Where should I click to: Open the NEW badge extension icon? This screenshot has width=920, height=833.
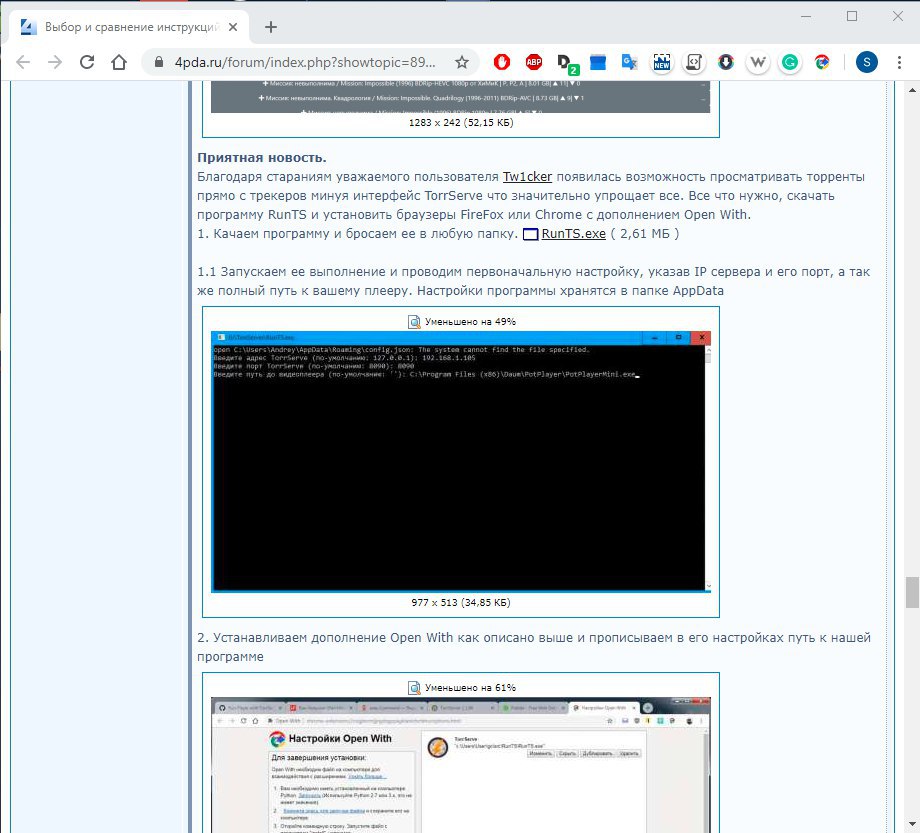tap(662, 62)
